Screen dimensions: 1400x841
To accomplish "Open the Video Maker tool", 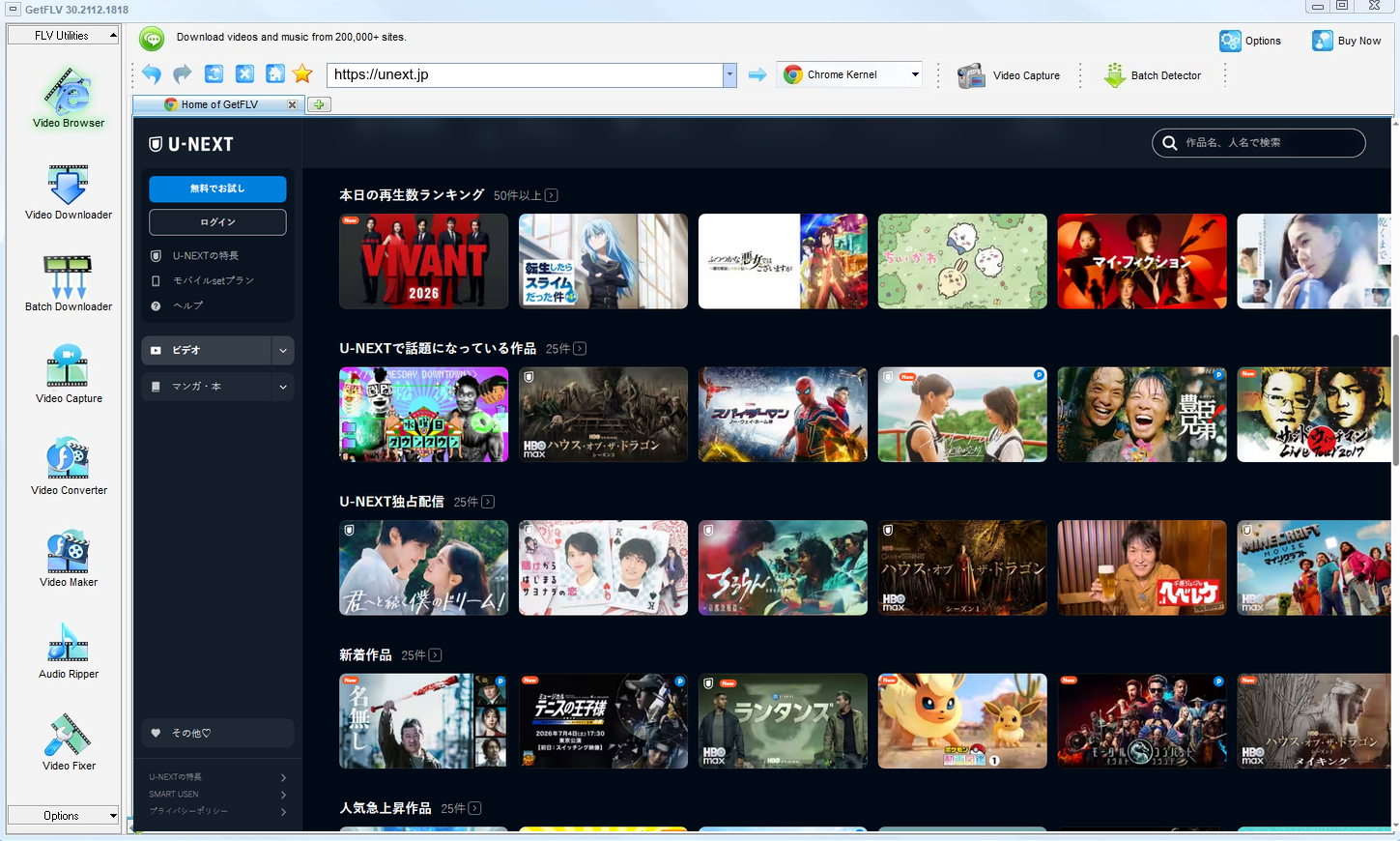I will (68, 558).
